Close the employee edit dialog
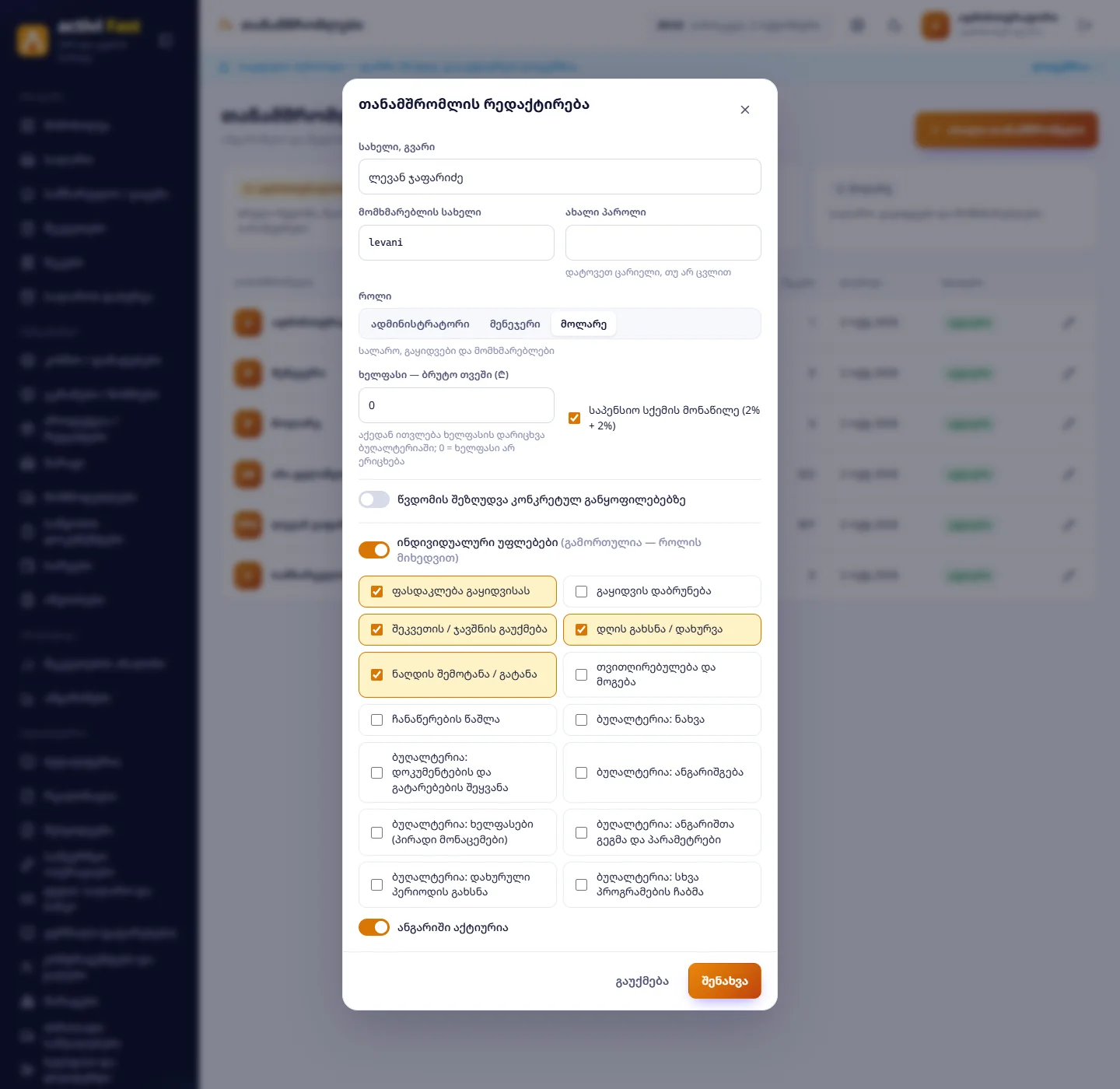The width and height of the screenshot is (1120, 1089). (x=744, y=110)
